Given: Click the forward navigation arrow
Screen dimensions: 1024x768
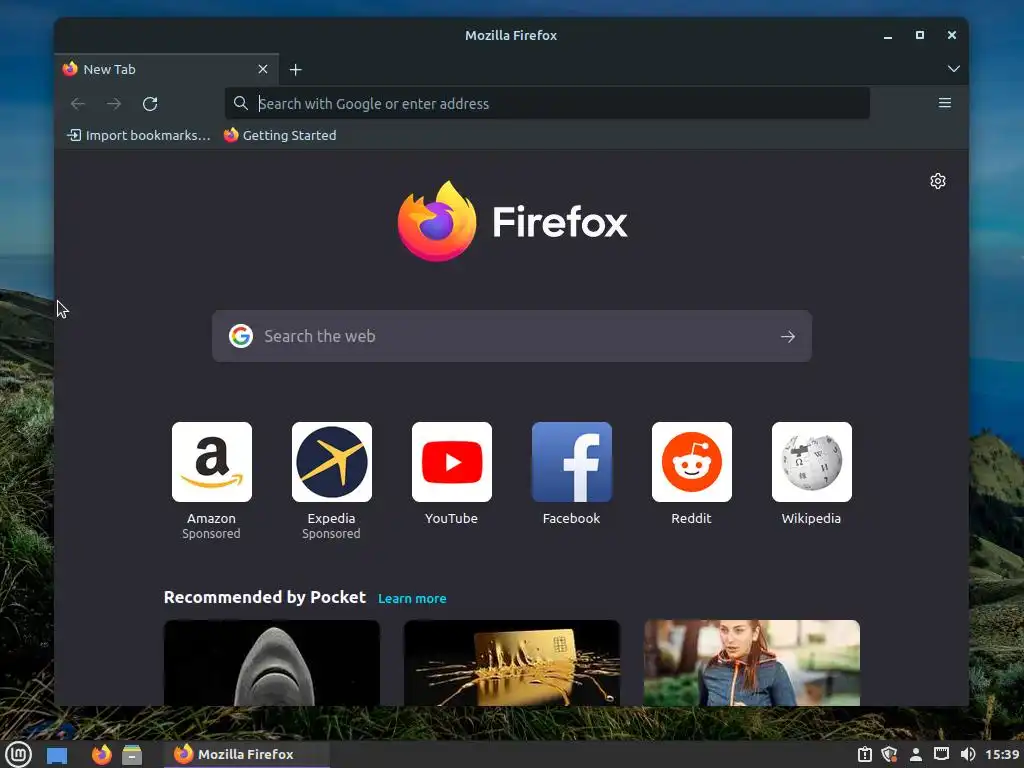Looking at the screenshot, I should click(x=114, y=104).
